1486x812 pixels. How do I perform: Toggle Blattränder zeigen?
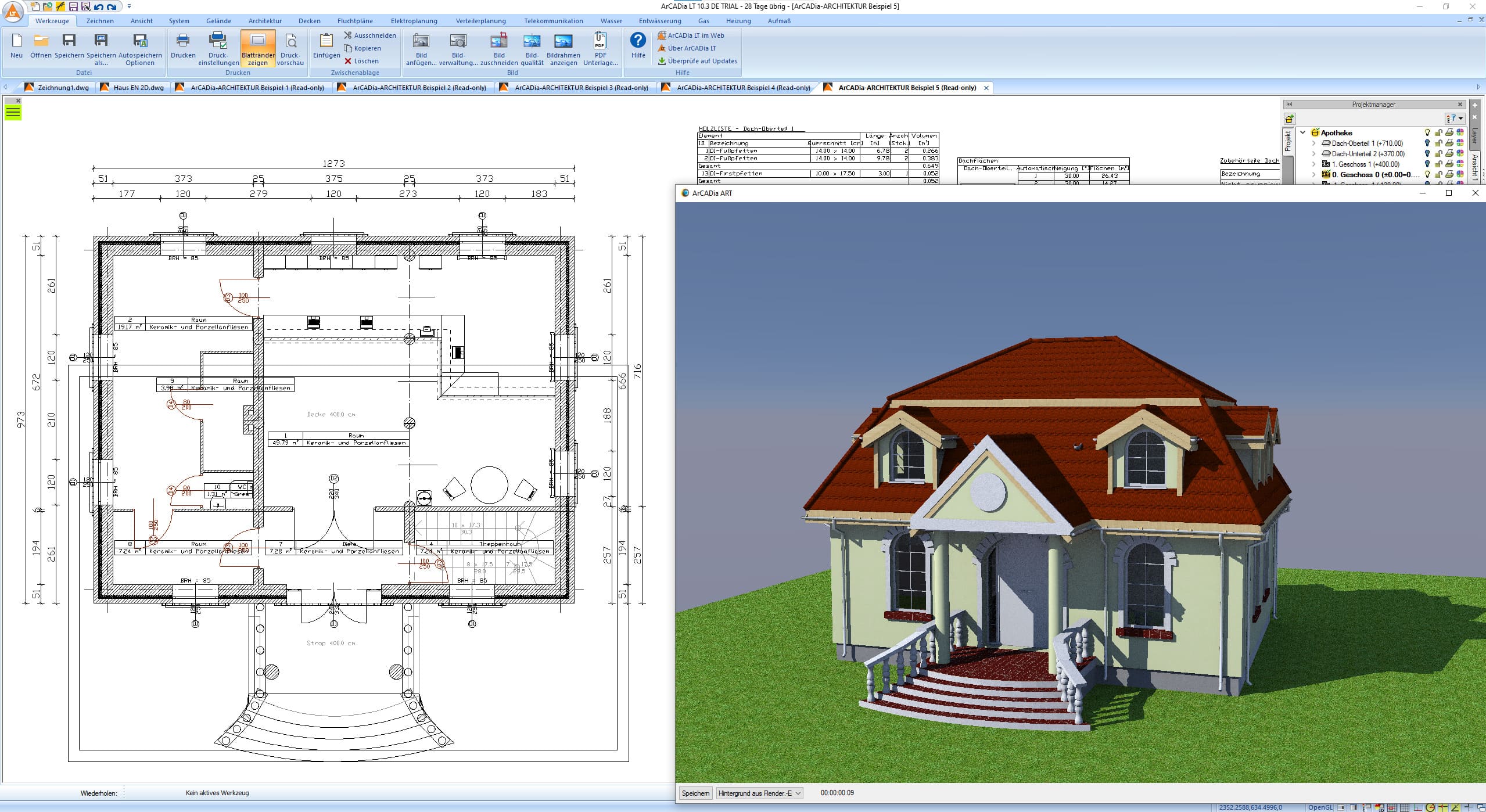[257, 49]
